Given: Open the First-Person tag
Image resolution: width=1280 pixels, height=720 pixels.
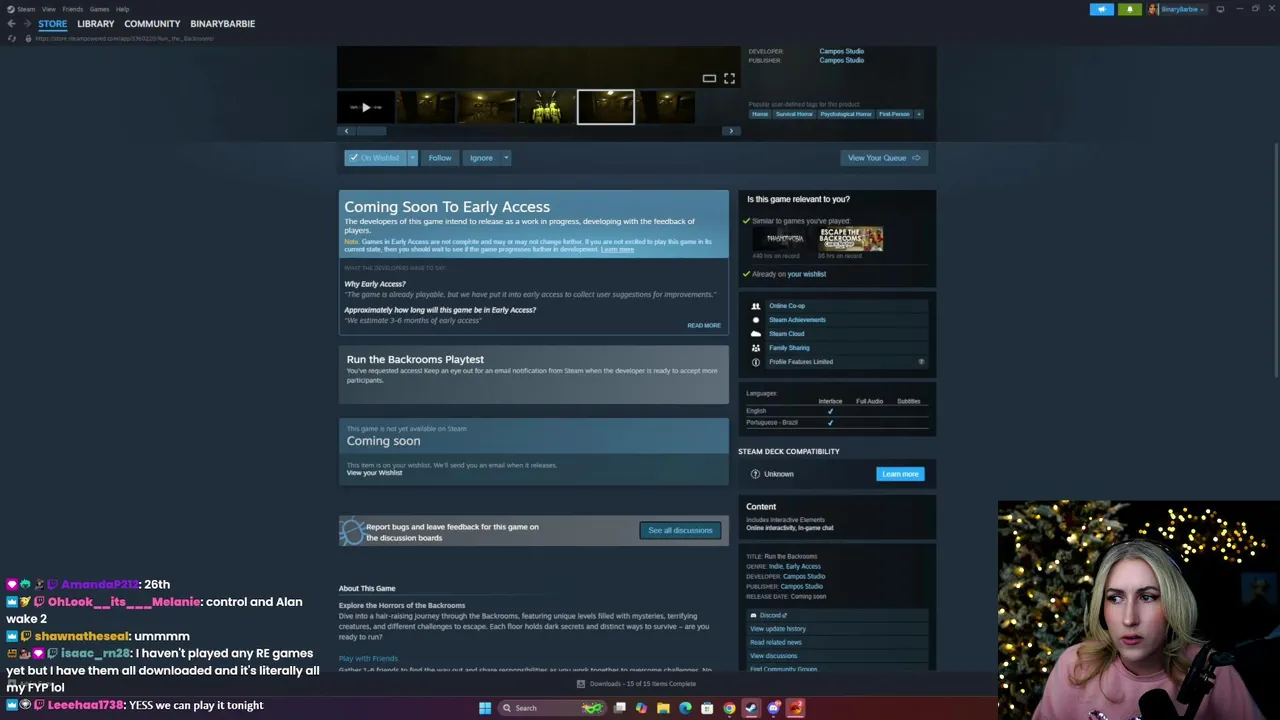Looking at the screenshot, I should pos(894,114).
